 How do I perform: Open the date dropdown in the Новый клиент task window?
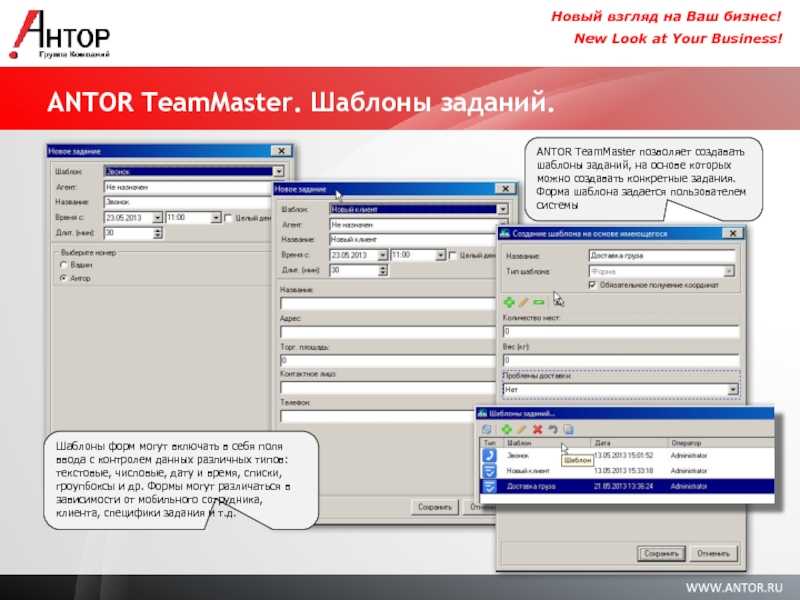pyautogui.click(x=382, y=255)
